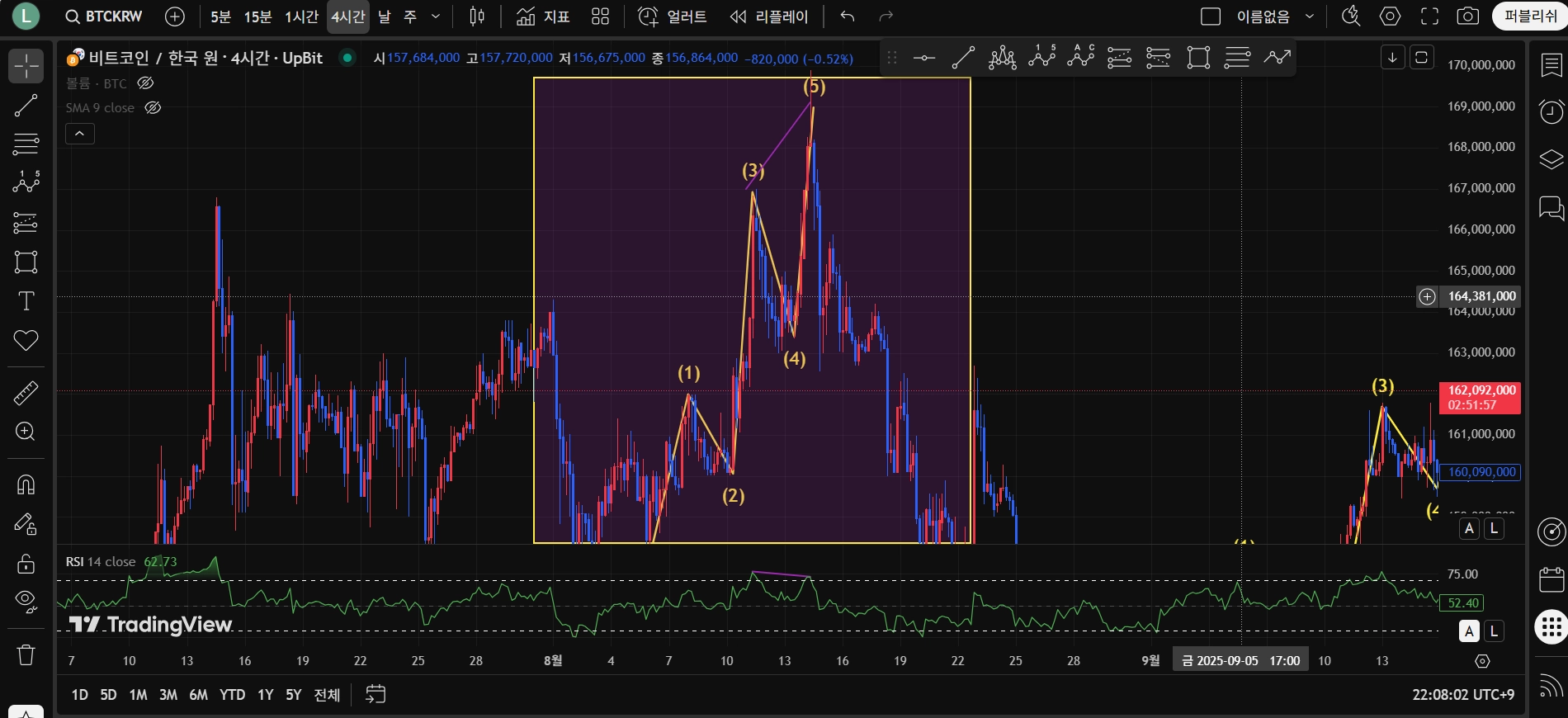Viewport: 1568px width, 718px height.
Task: Expand the timeframe interval dropdown
Action: pyautogui.click(x=436, y=17)
